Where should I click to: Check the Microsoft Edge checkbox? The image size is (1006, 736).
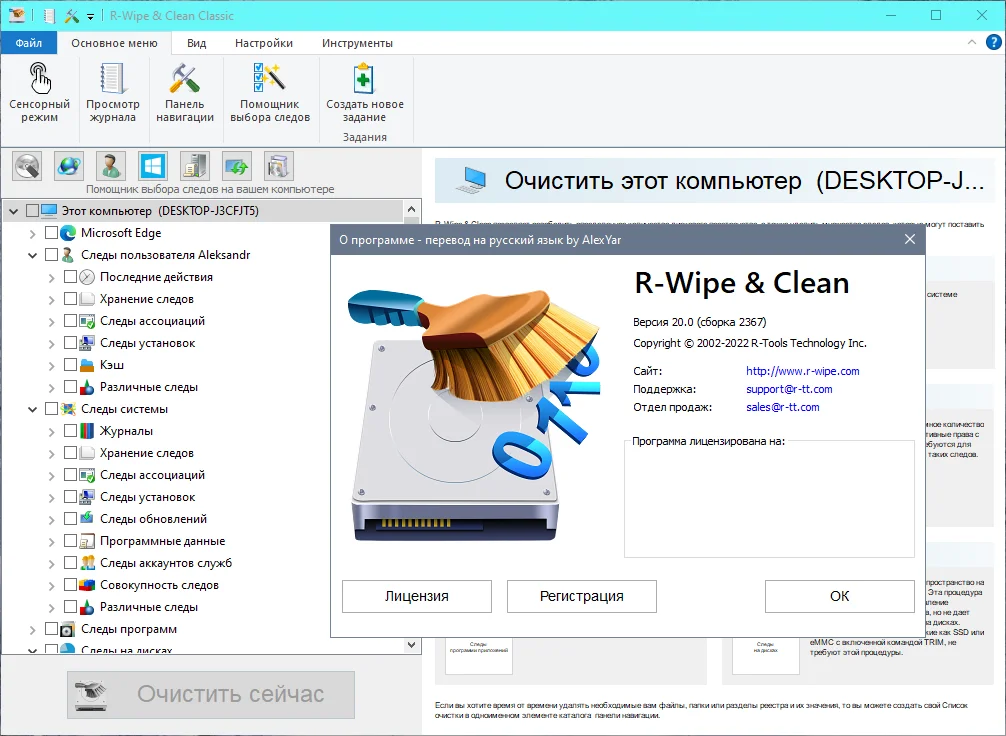tap(51, 233)
